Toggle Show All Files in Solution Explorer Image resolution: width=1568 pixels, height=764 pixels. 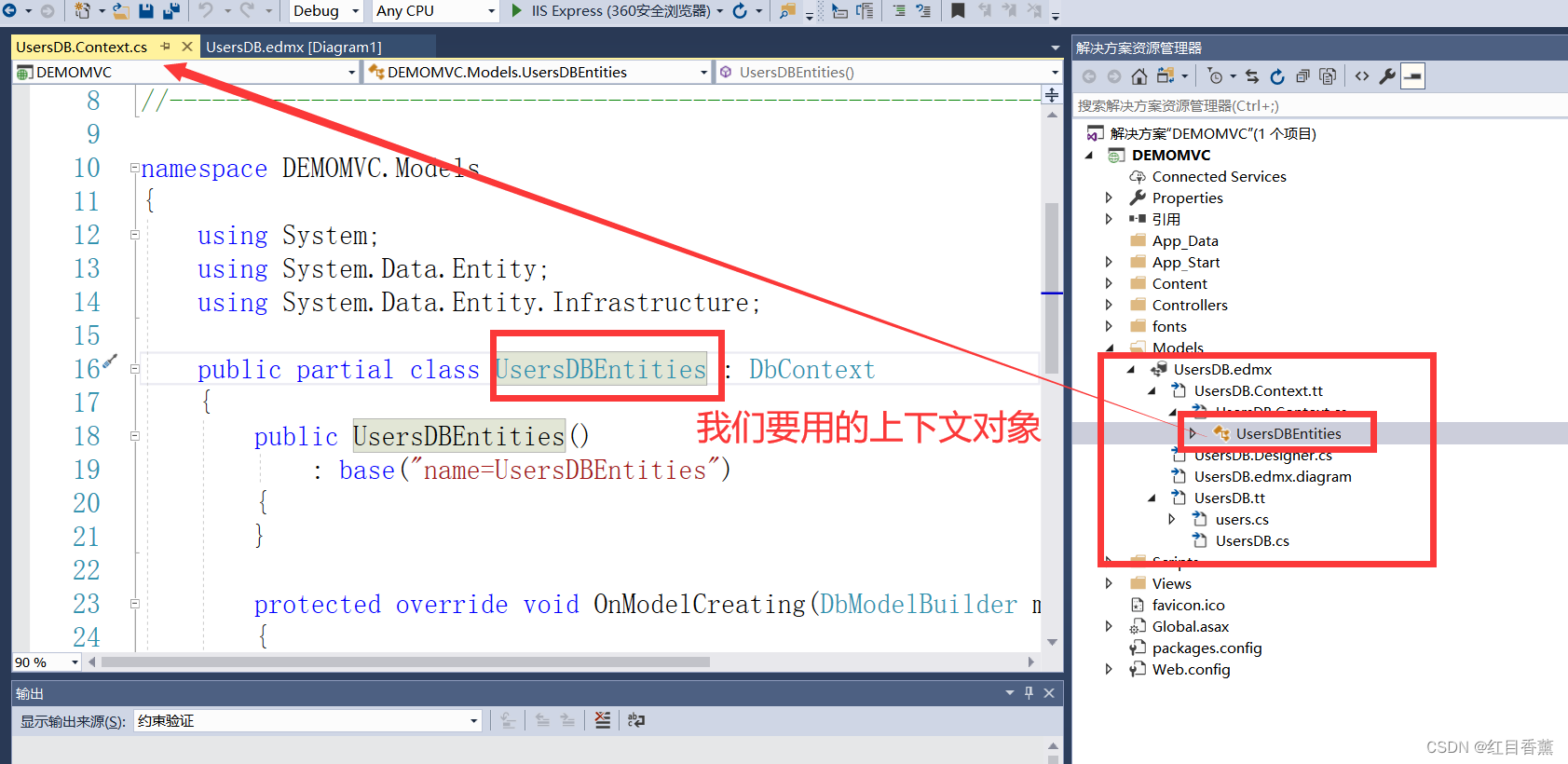pos(1328,76)
